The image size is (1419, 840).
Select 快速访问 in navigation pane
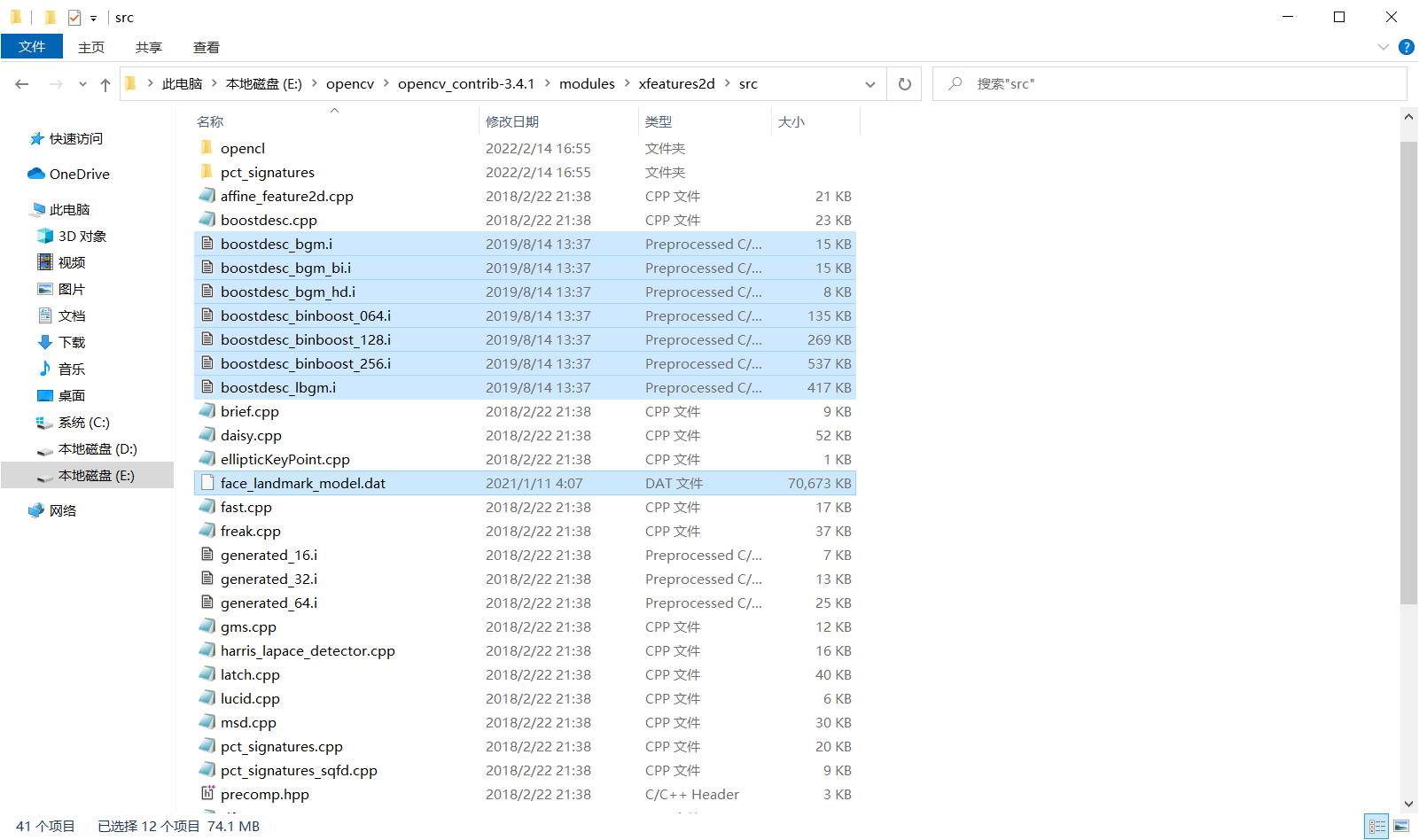coord(76,139)
